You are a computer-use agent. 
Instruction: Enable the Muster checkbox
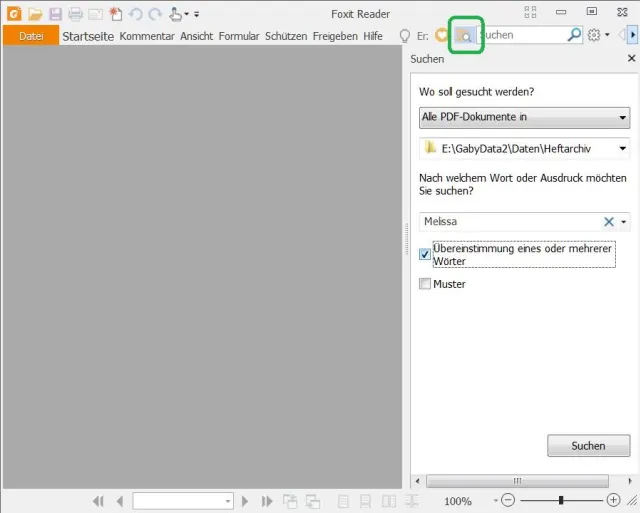coord(424,283)
